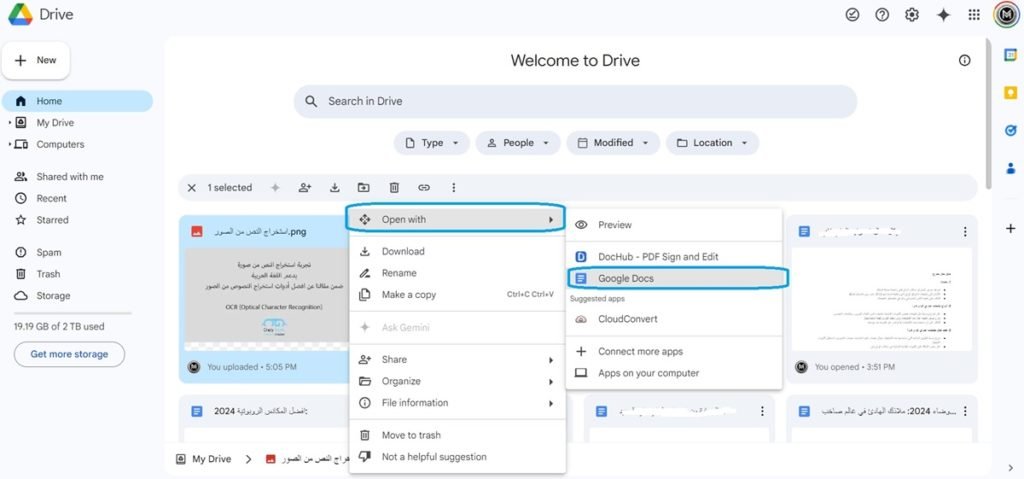Open the offline ready status icon
Viewport: 1024px width, 479px height.
pyautogui.click(x=852, y=14)
